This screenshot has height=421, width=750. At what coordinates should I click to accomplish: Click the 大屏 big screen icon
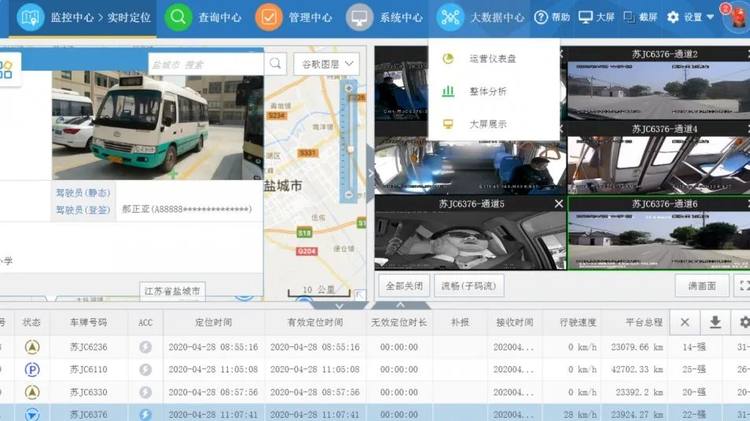click(x=585, y=17)
